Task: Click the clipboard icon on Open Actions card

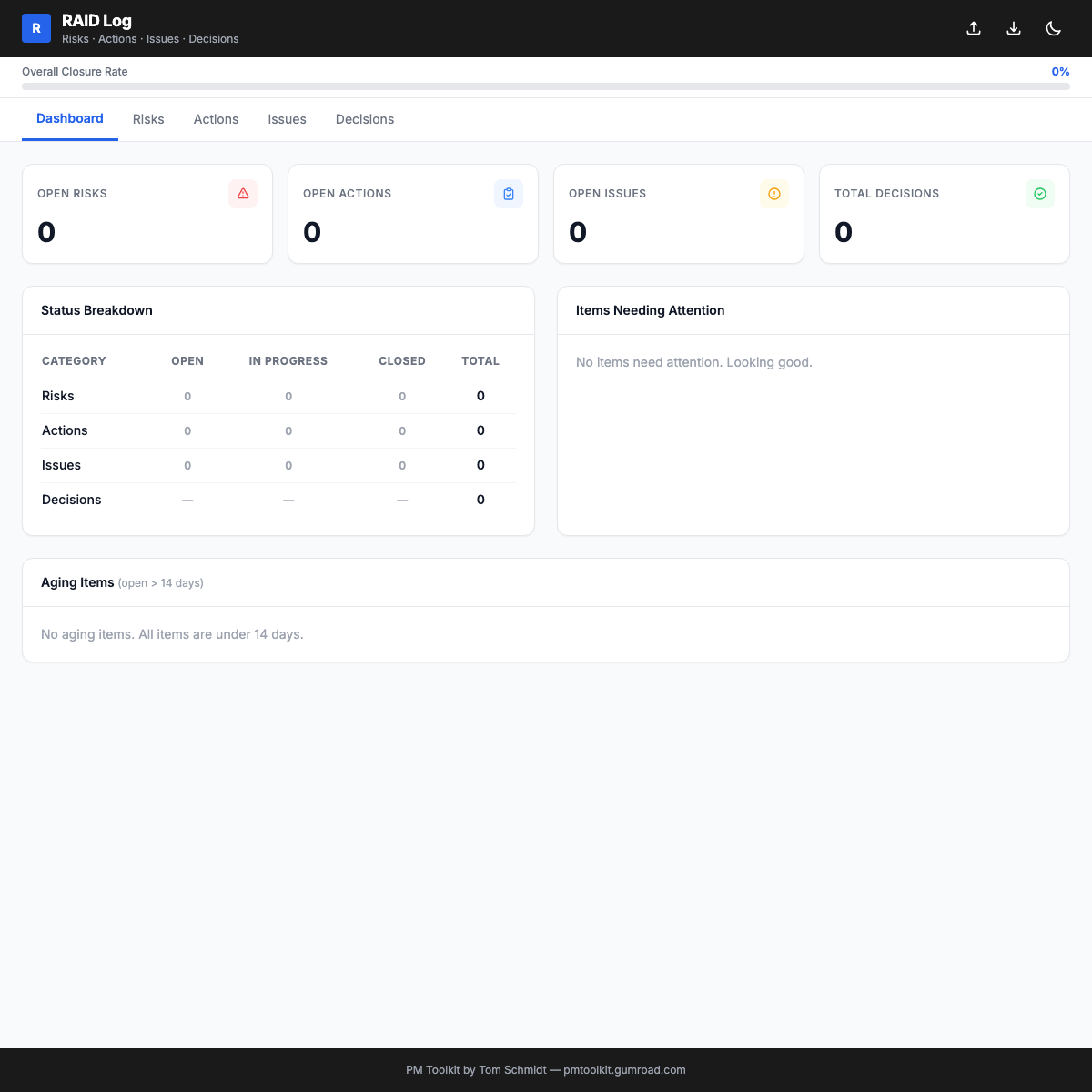Action: 509,194
